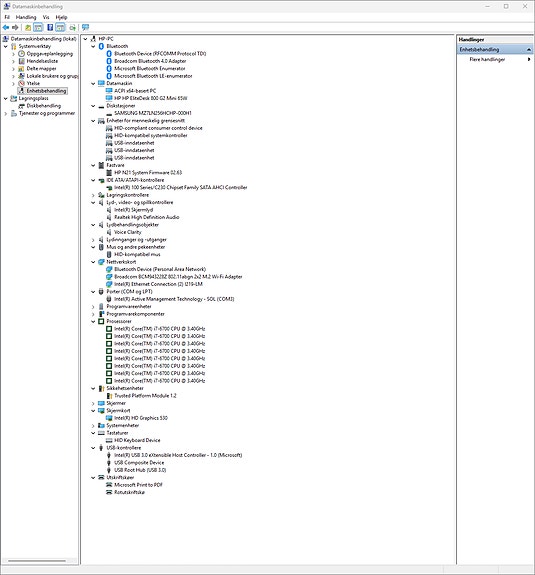Screen dimensions: 535x575
Task: Click the Help toolbar icon
Action: click(x=50, y=27)
